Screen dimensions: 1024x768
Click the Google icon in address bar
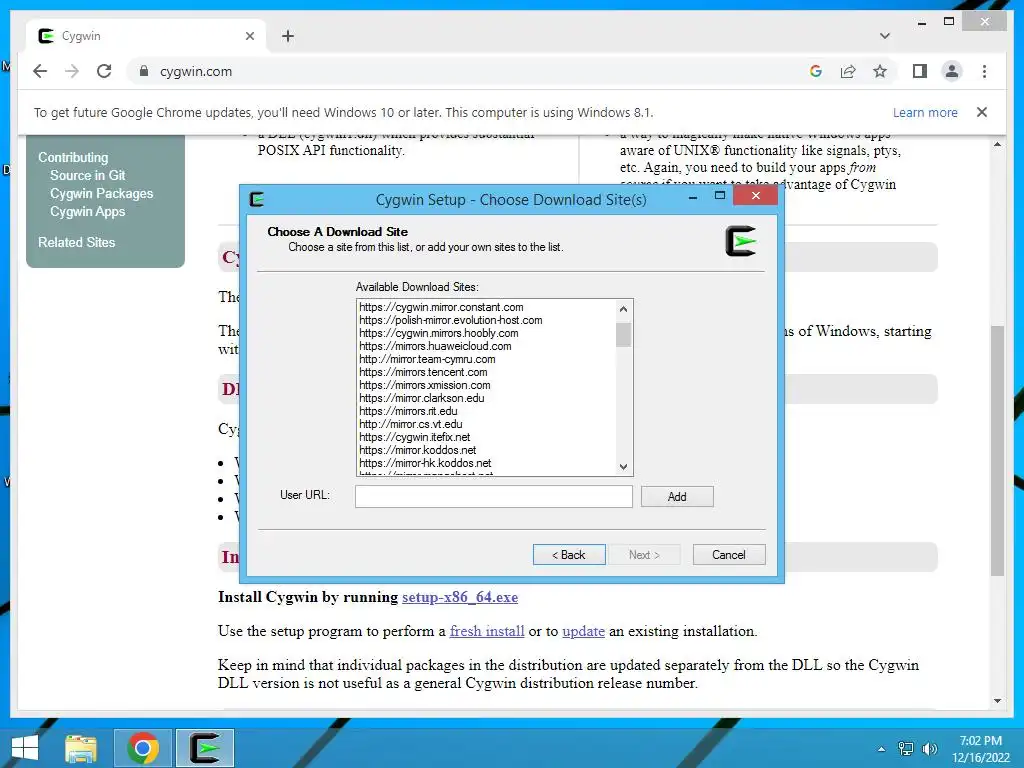(x=816, y=71)
